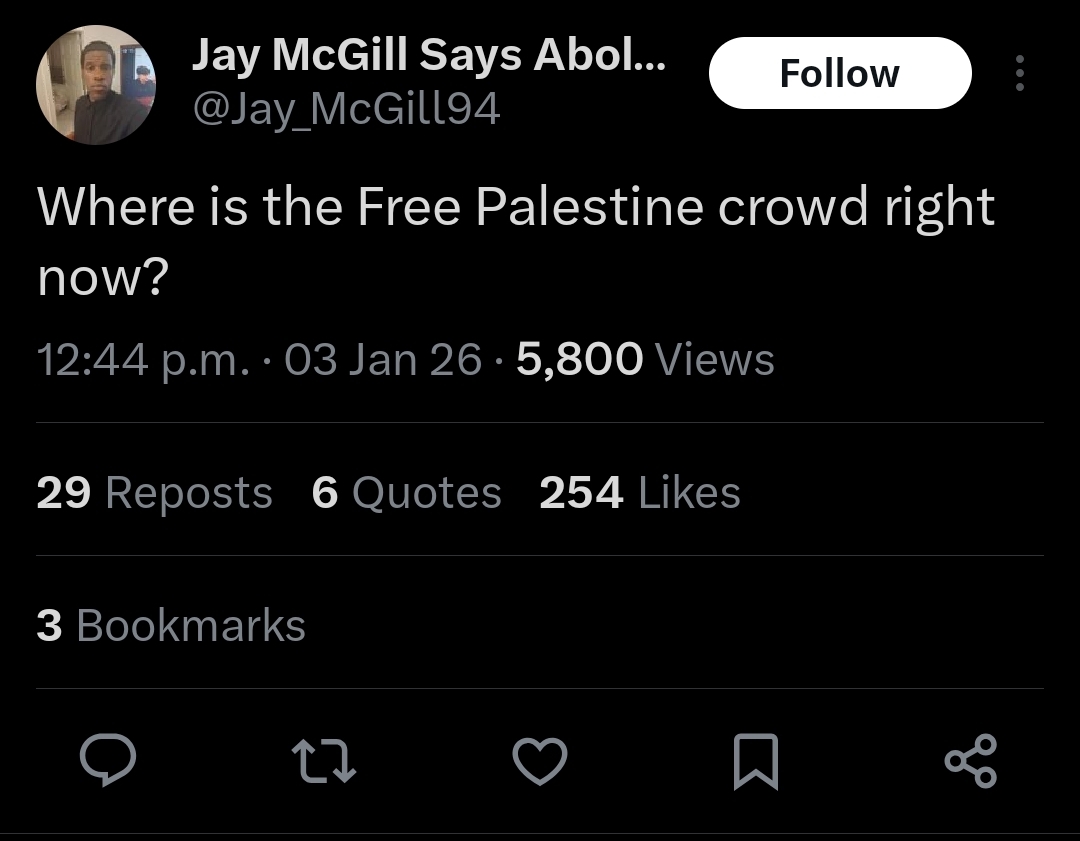Open the @Jay_McGill94 handle
Screen dimensions: 1080x841
tap(346, 109)
